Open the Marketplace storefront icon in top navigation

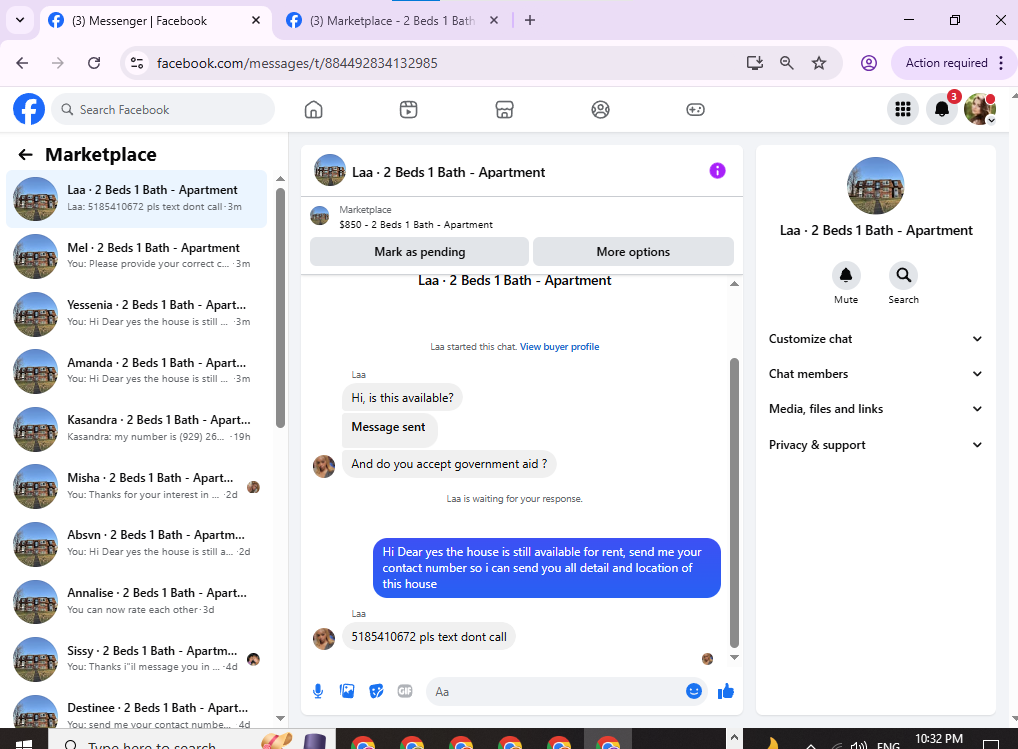coord(504,110)
